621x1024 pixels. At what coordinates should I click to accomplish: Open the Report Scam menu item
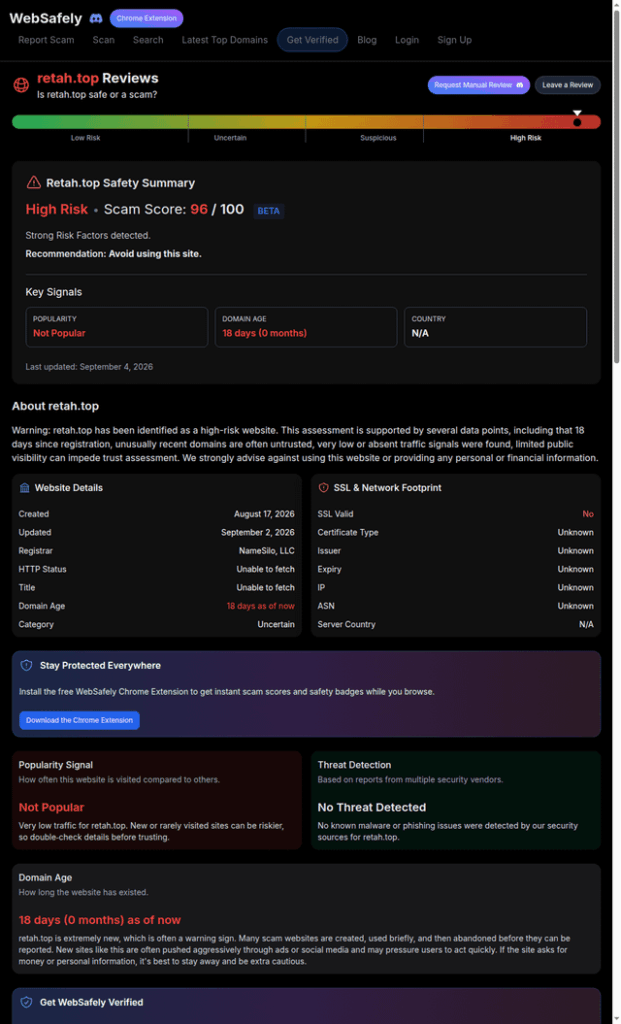[x=46, y=40]
